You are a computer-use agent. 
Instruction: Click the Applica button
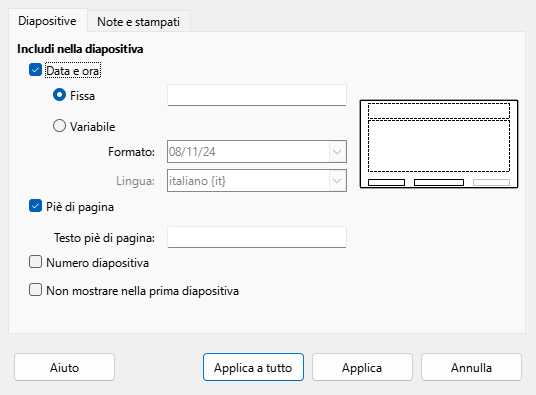point(362,367)
